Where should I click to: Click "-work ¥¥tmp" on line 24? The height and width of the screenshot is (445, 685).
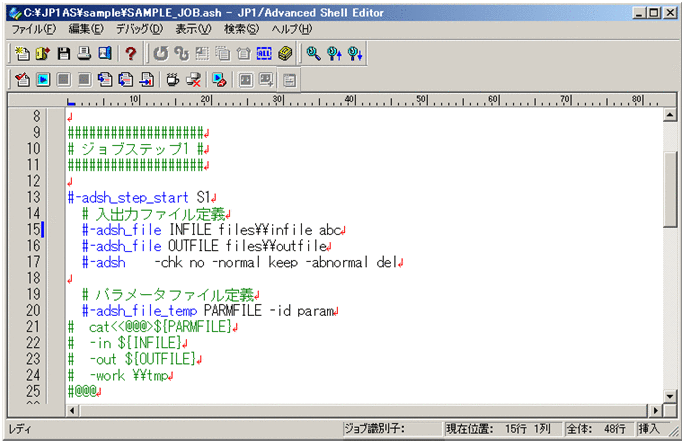[x=128, y=375]
